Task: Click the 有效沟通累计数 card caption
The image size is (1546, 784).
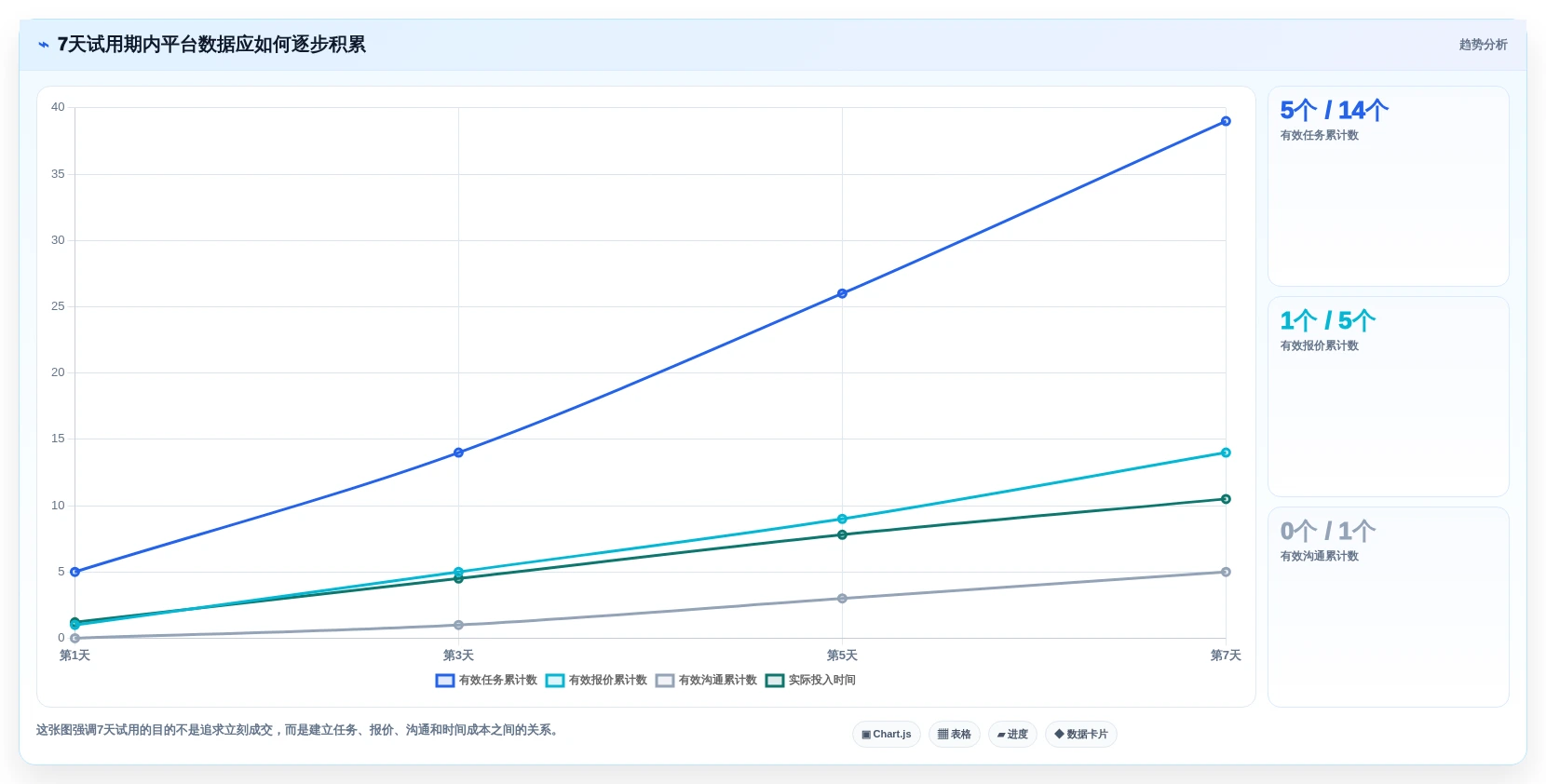Action: pyautogui.click(x=1319, y=557)
